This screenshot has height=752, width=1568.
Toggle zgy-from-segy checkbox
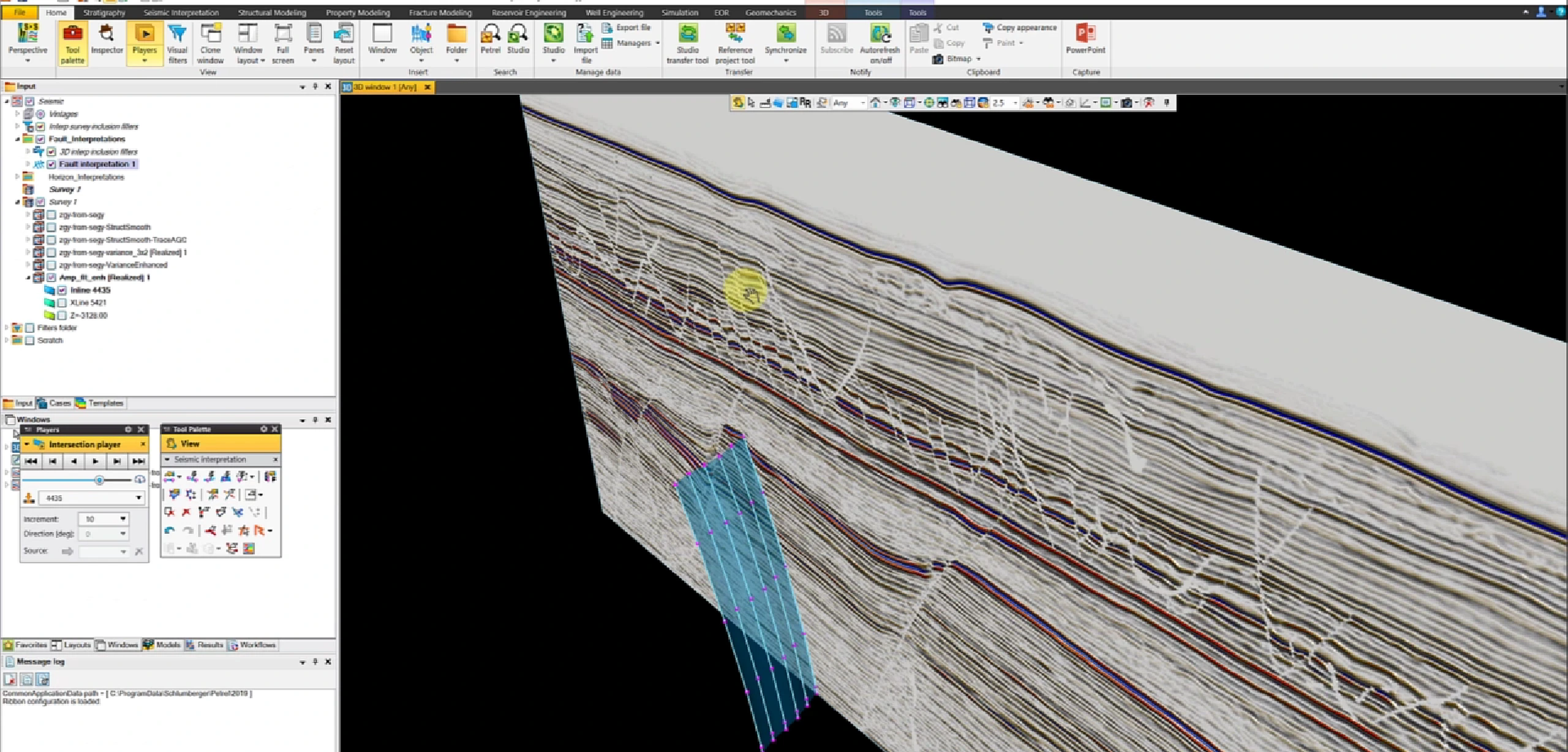51,215
